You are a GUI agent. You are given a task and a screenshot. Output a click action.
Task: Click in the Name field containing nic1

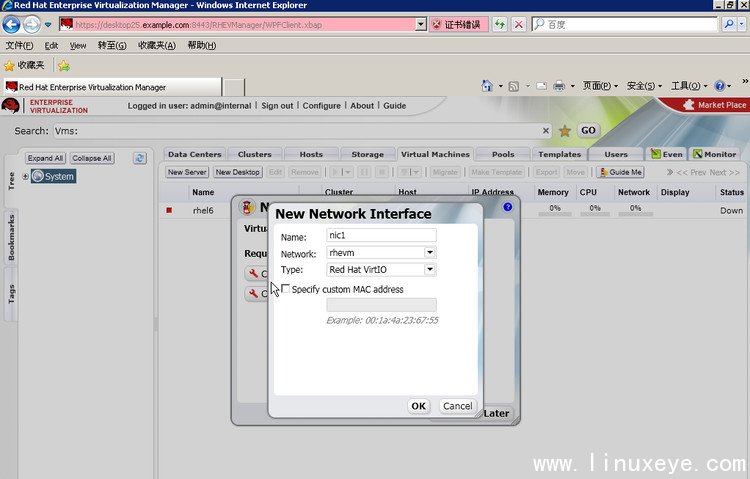click(381, 235)
